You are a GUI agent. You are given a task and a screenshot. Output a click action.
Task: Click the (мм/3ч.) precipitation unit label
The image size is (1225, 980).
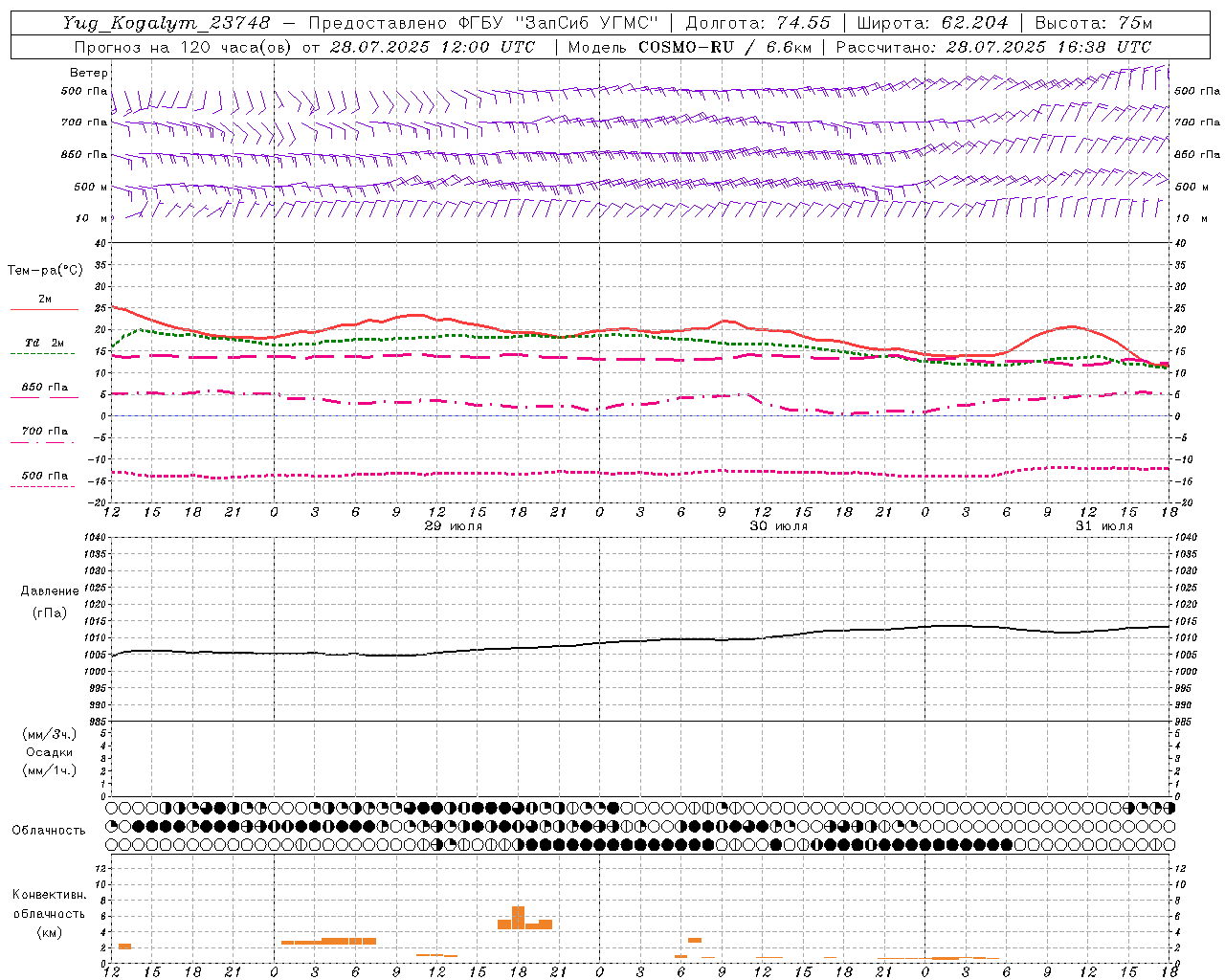point(50,735)
